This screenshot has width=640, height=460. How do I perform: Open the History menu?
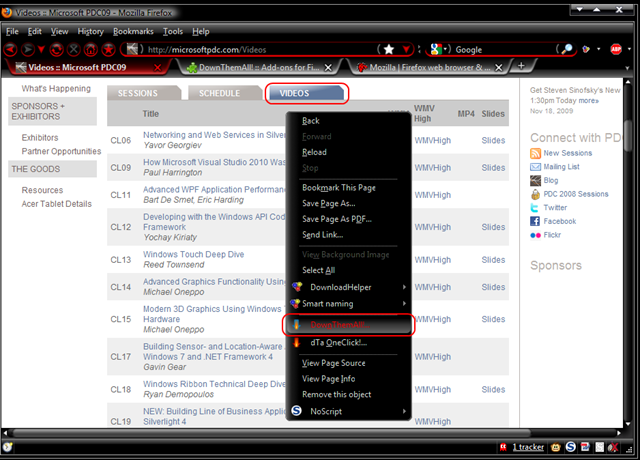(x=91, y=31)
